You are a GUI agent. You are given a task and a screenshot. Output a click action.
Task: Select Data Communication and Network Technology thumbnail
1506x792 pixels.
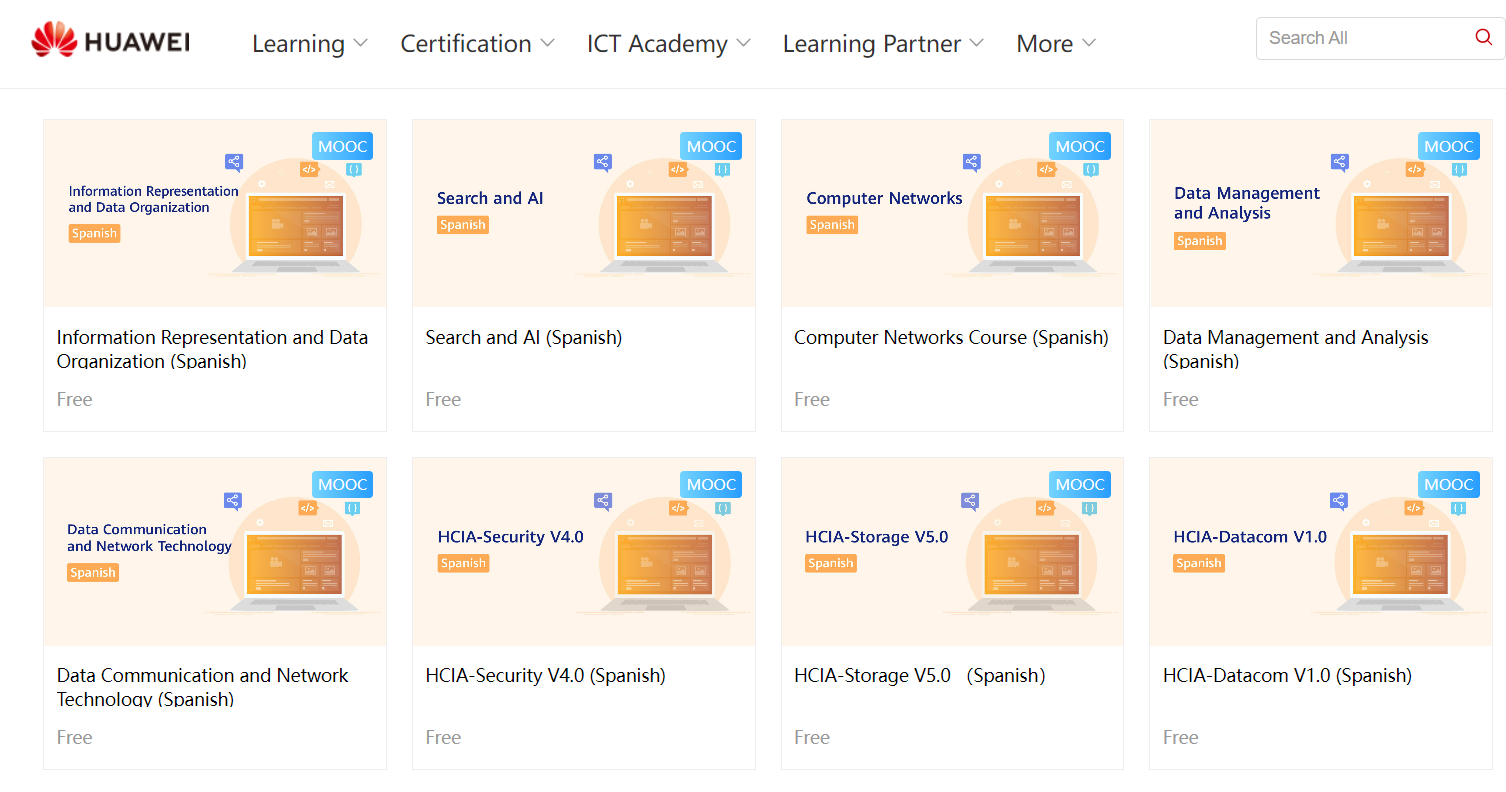click(215, 551)
